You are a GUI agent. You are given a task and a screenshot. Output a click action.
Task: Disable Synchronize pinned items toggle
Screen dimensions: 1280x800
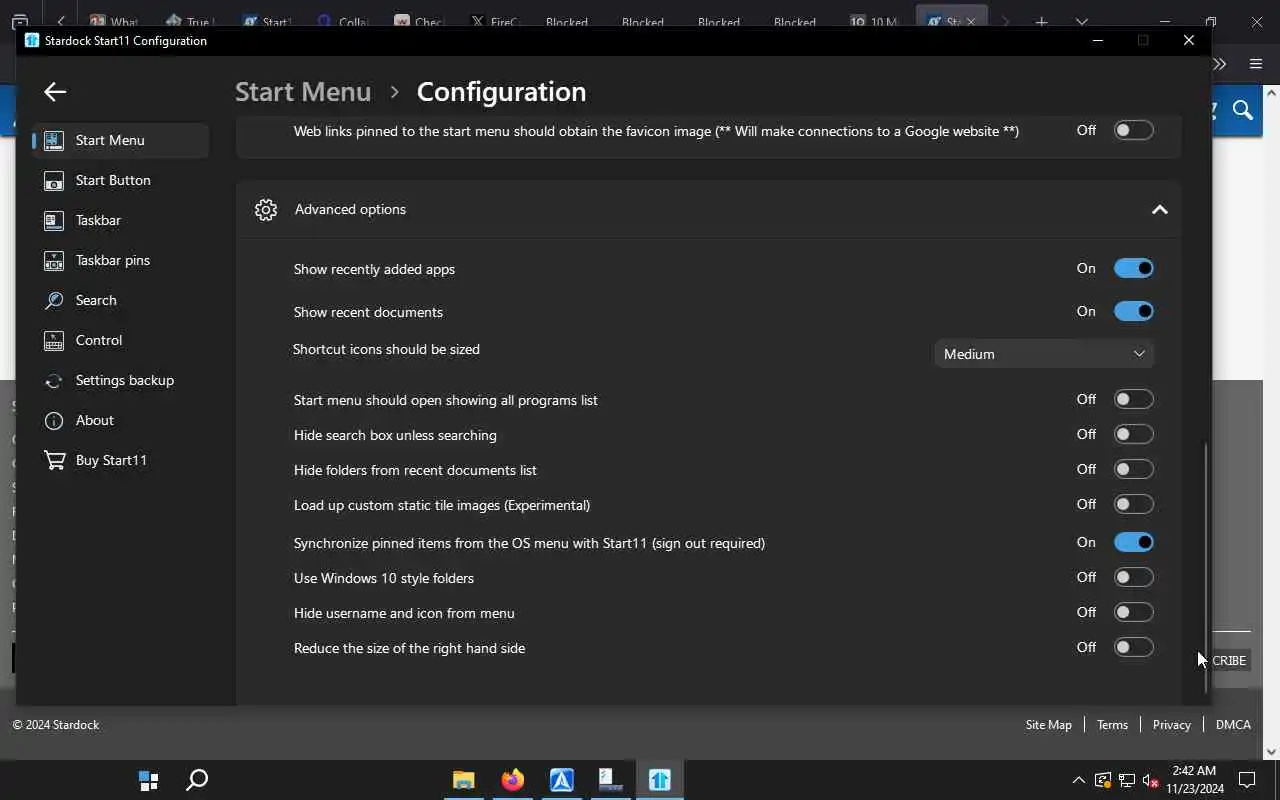click(1133, 542)
